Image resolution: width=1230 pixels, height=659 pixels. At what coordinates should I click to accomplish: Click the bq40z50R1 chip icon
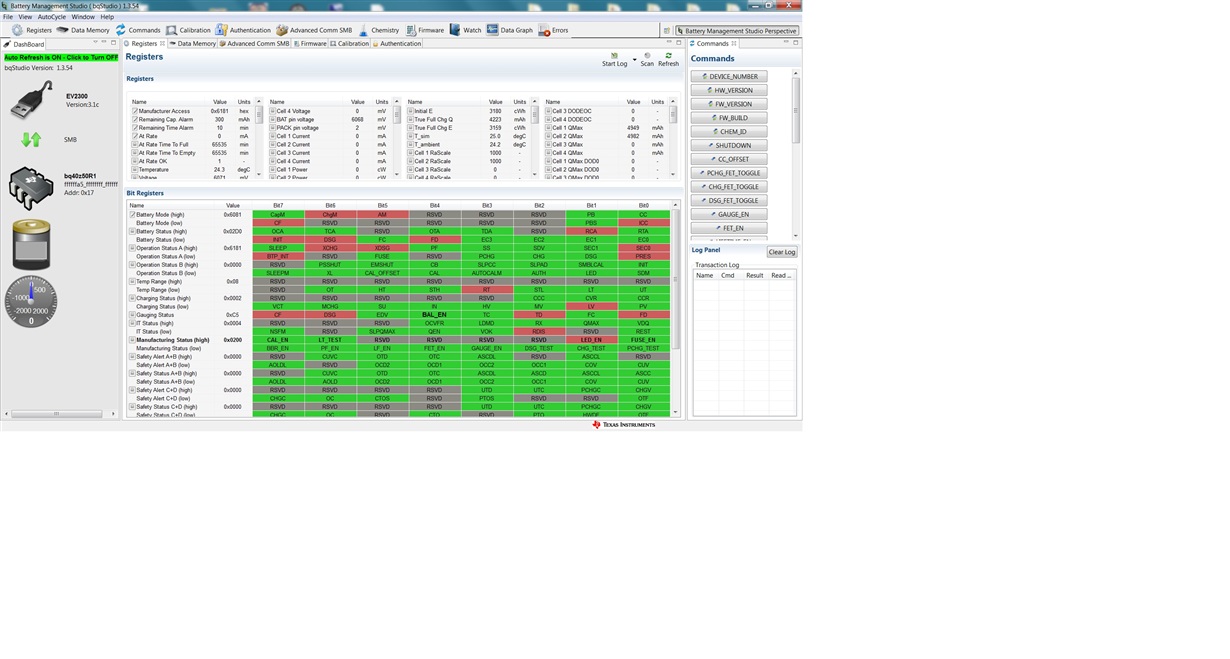31,187
